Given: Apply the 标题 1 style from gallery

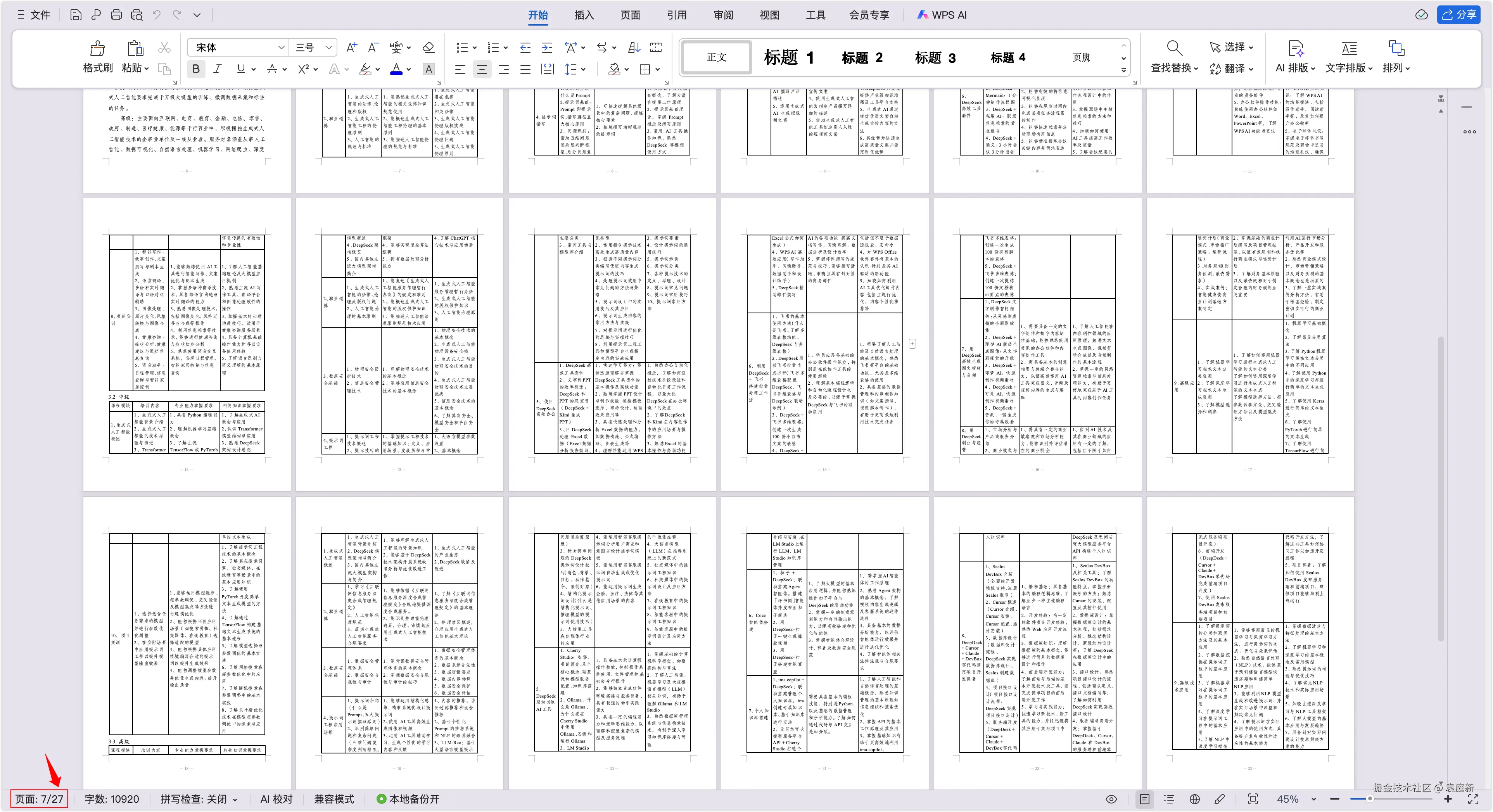Looking at the screenshot, I should pos(788,57).
